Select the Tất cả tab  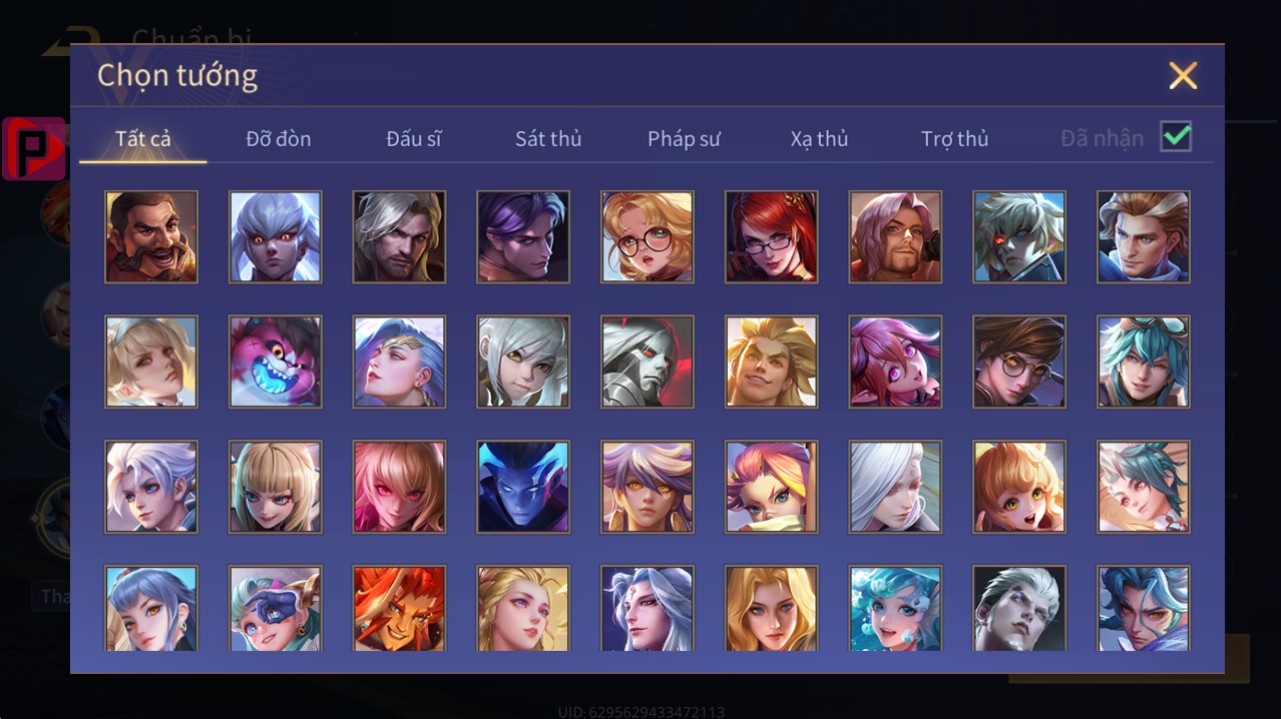tap(143, 139)
